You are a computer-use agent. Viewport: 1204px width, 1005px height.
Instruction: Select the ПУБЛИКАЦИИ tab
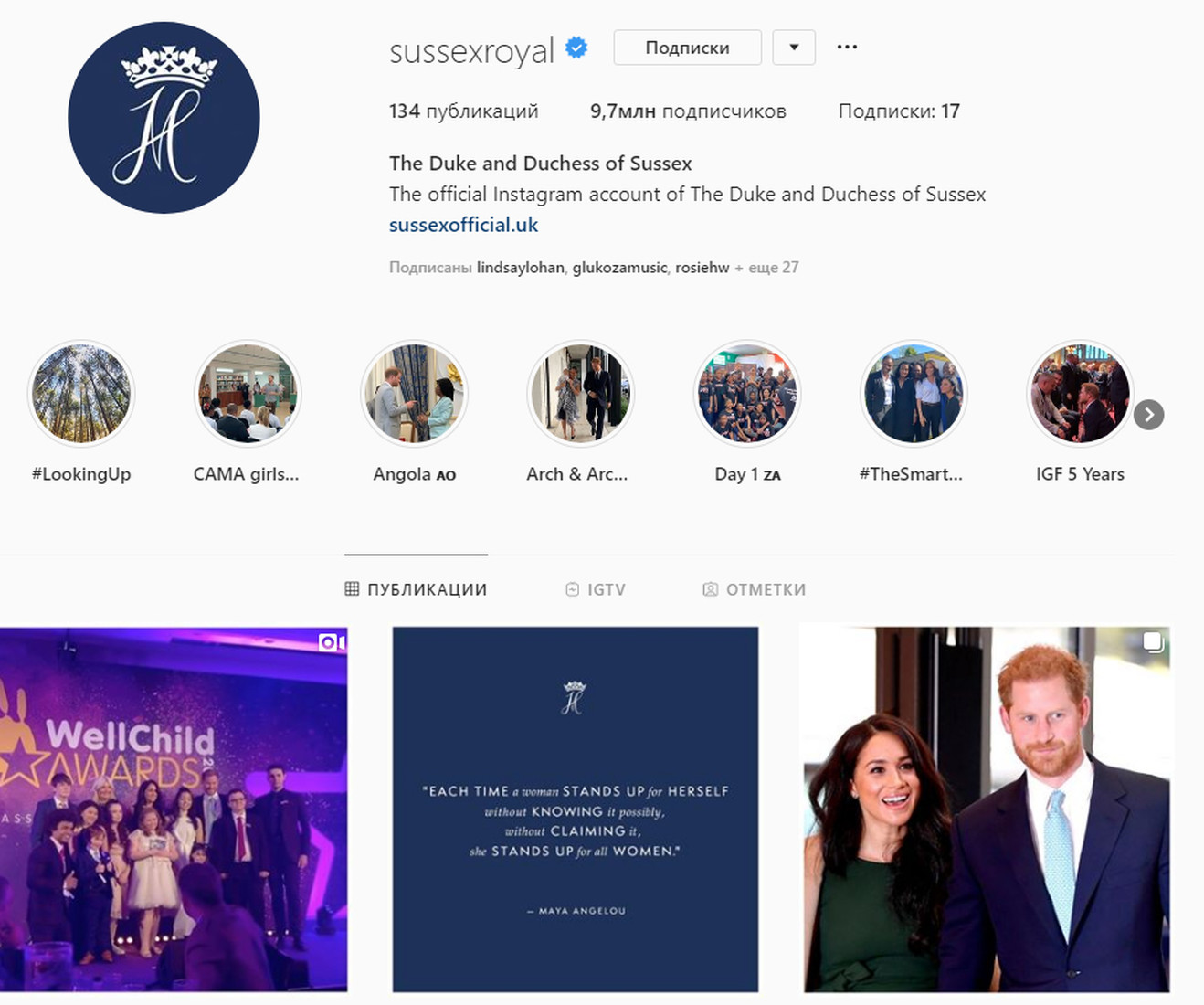pyautogui.click(x=416, y=589)
